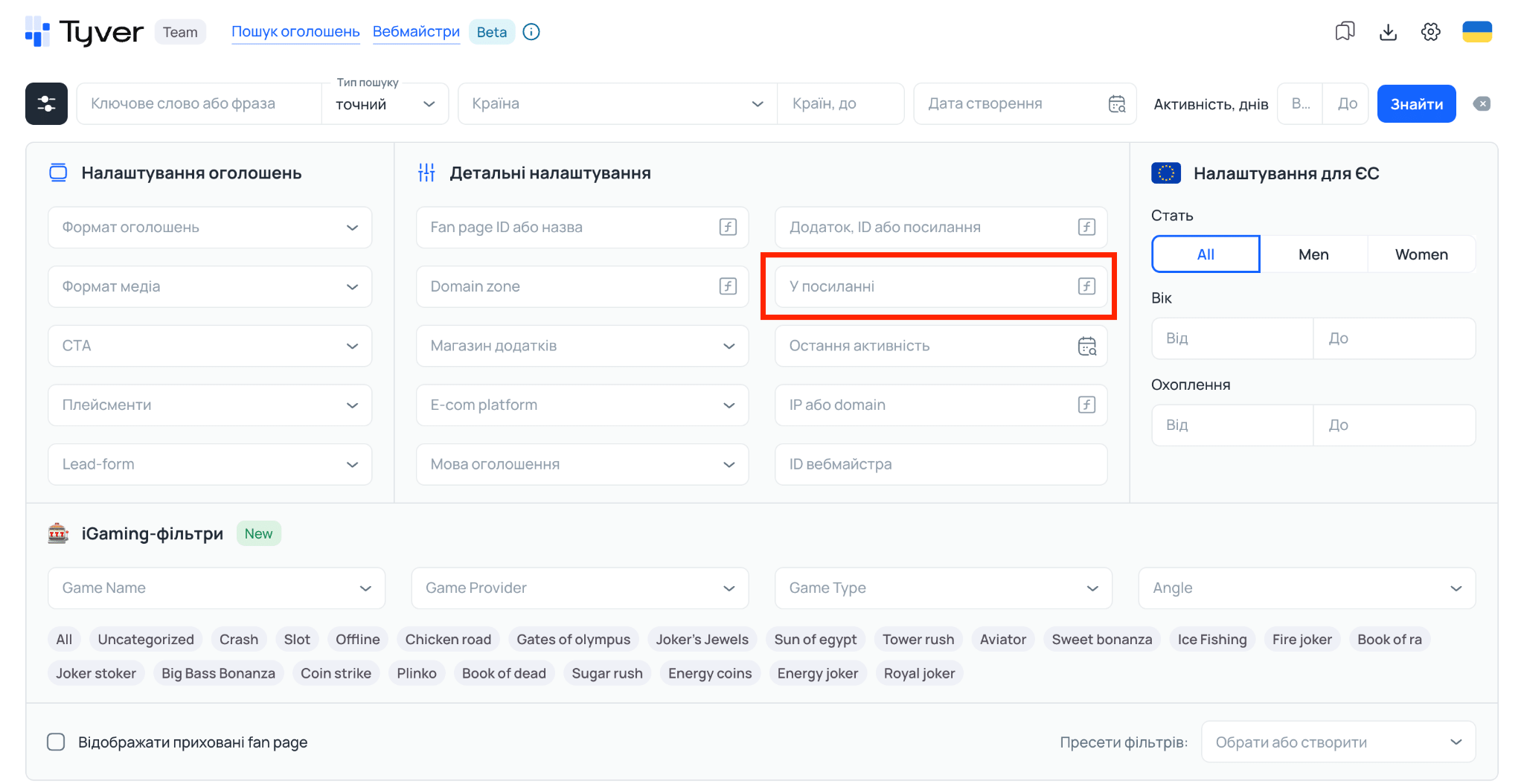Clear search with the backspace icon

tap(1482, 104)
